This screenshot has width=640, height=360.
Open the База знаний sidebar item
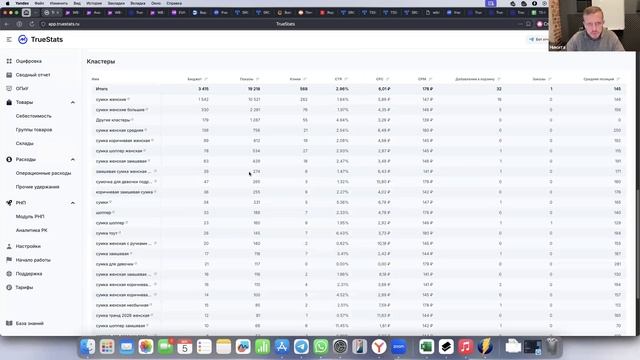click(x=29, y=323)
